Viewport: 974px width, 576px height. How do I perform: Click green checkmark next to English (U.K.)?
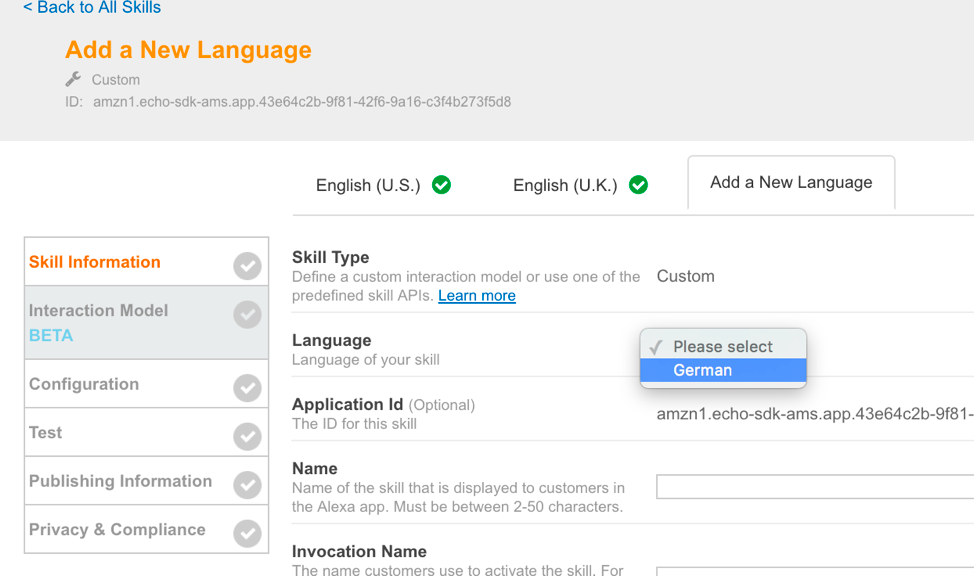tap(638, 185)
